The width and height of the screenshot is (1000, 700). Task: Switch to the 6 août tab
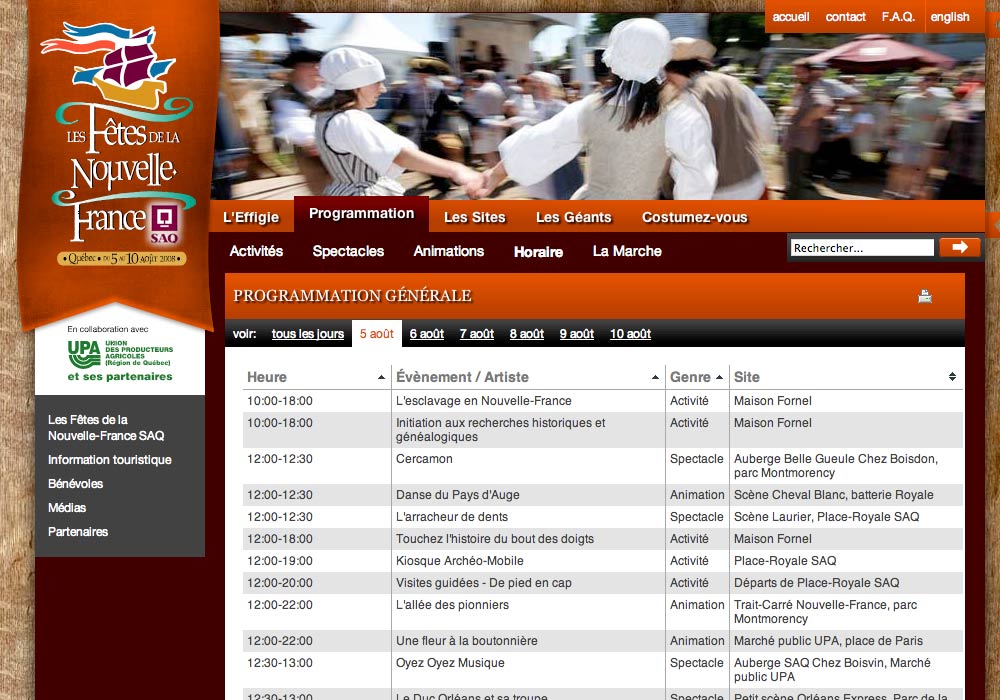click(426, 334)
